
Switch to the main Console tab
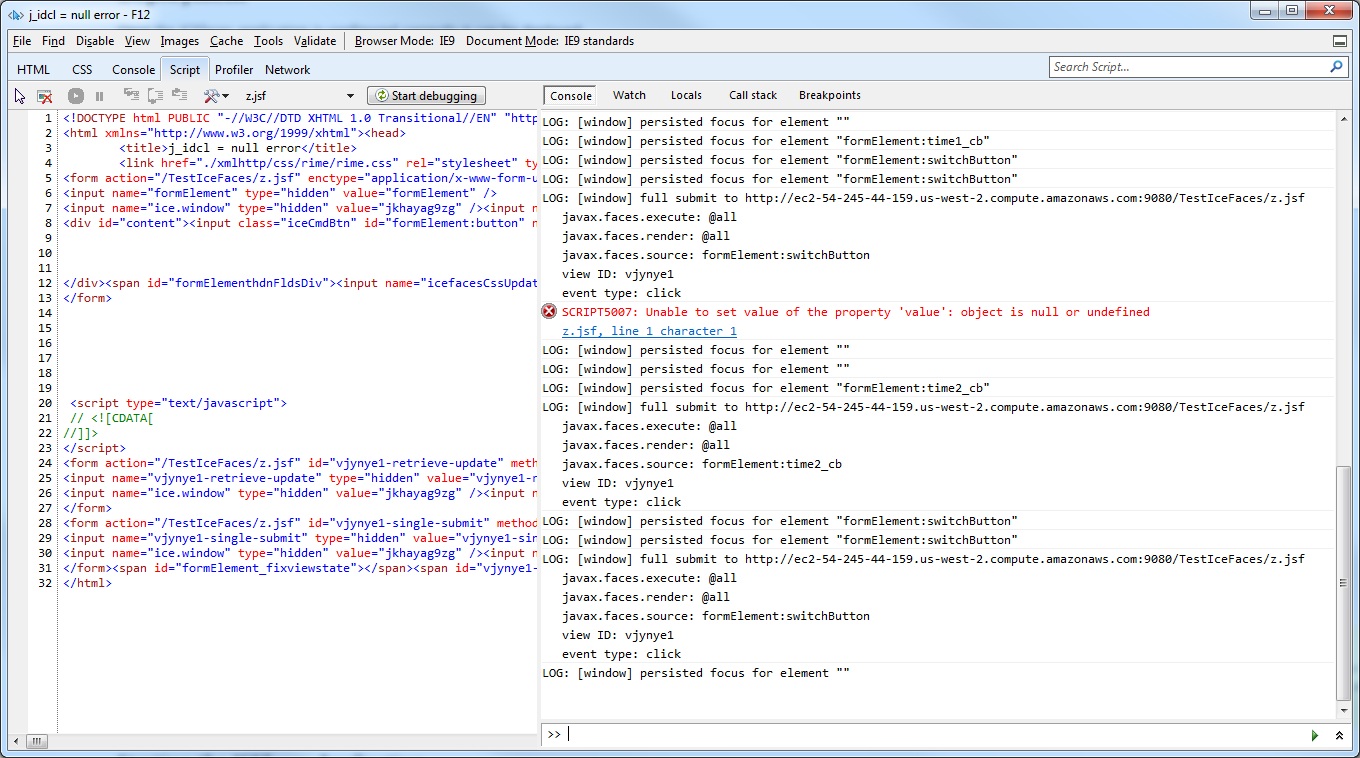[133, 70]
